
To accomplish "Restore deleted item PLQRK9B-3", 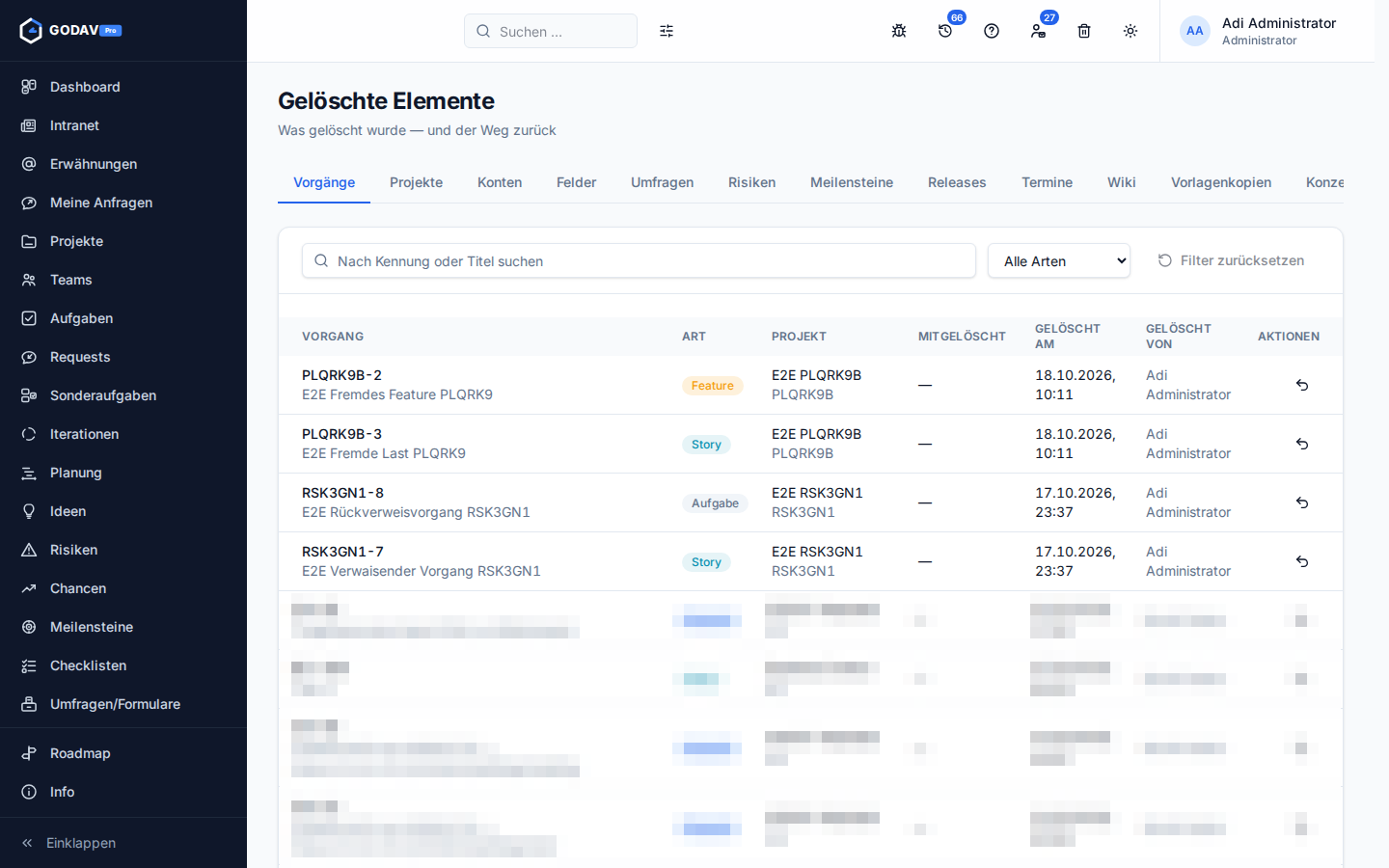I will pyautogui.click(x=1302, y=444).
